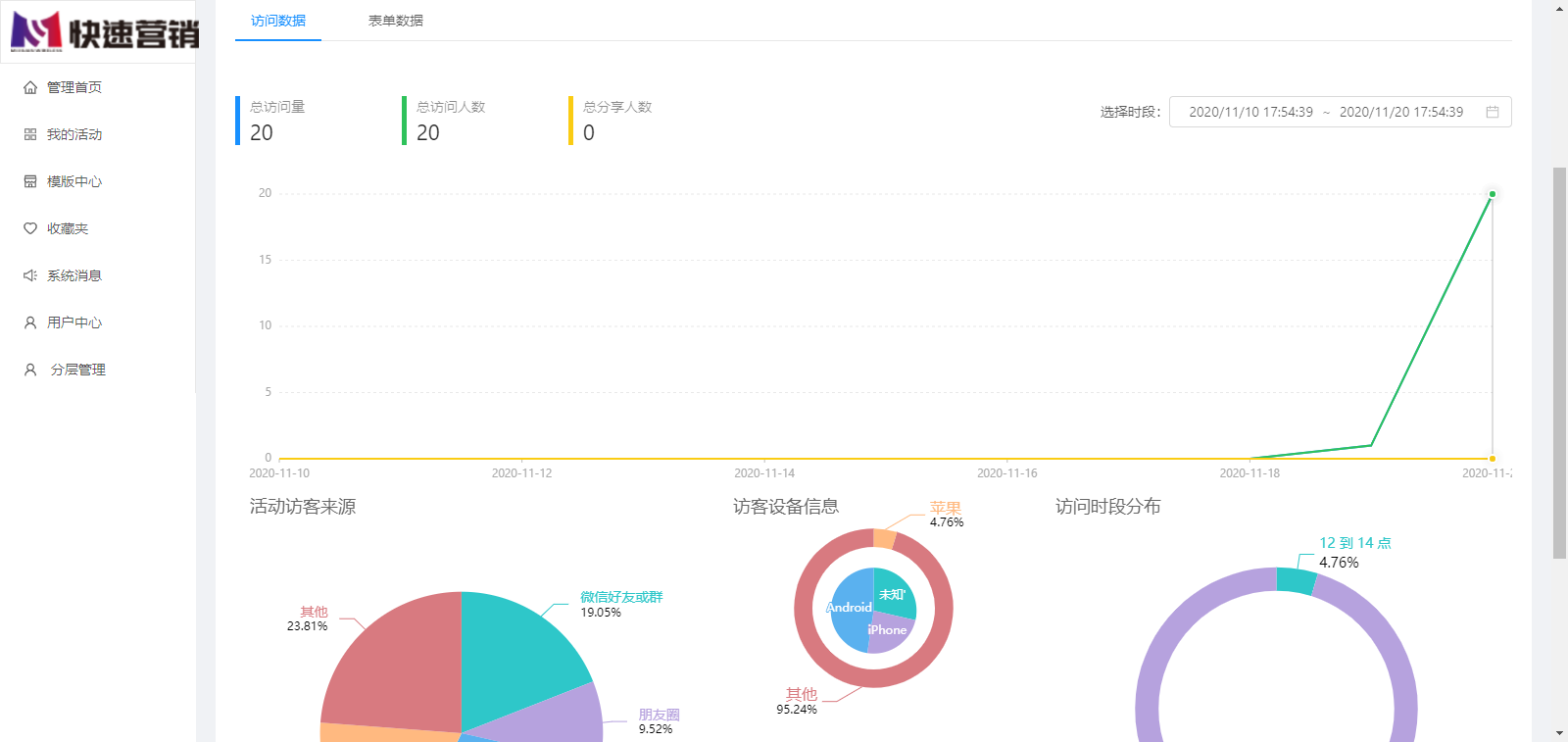1568x742 pixels.
Task: Click the 访客设备信息 heading
Action: [x=786, y=507]
